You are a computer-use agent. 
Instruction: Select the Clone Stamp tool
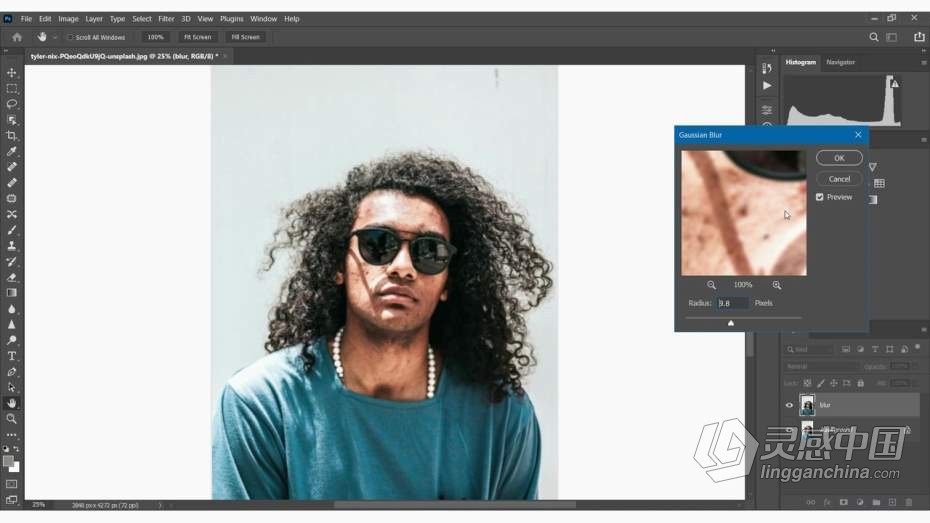(11, 245)
